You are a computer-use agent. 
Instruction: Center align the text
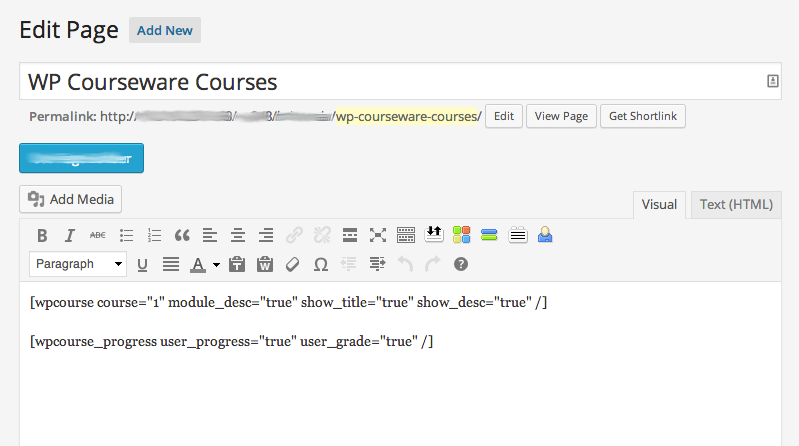coord(238,235)
